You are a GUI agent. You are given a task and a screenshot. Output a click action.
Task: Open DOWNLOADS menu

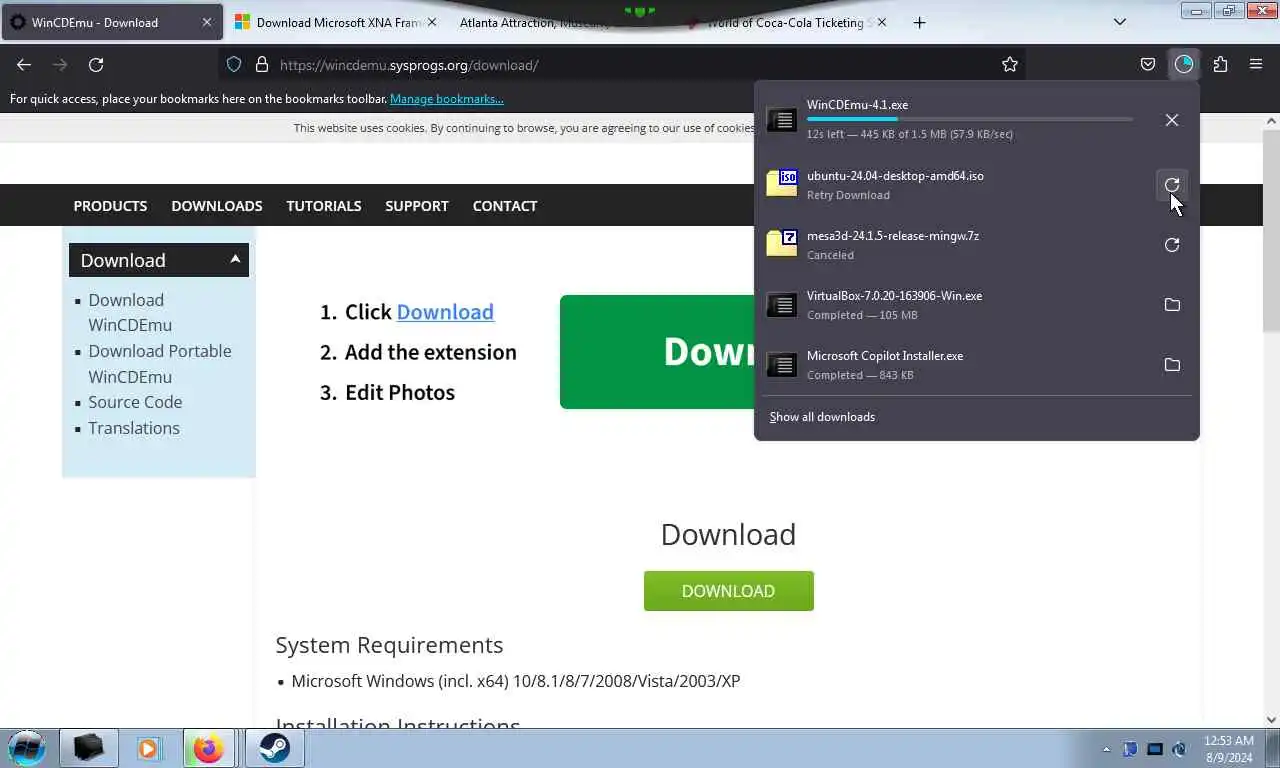(x=217, y=205)
